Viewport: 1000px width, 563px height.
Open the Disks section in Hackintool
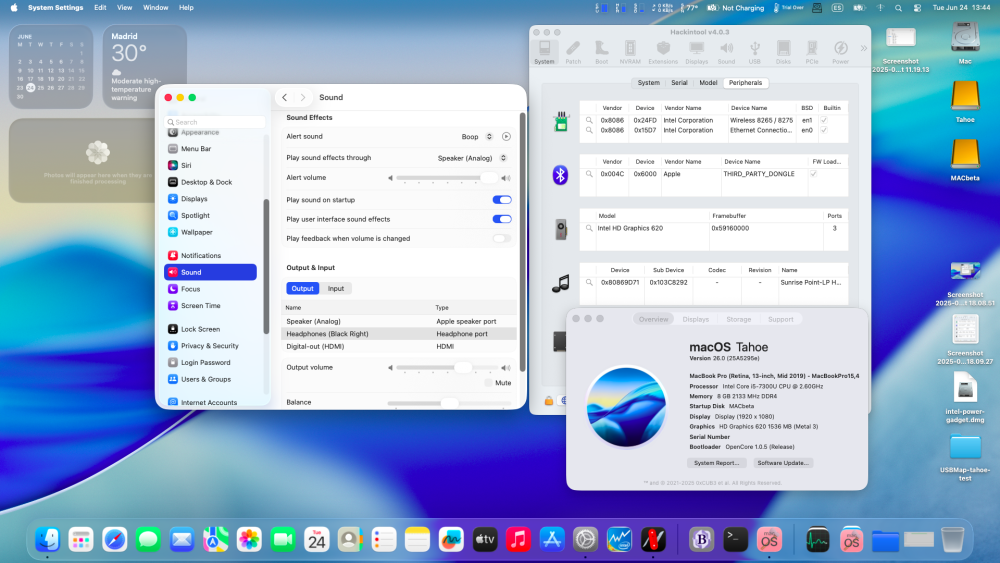point(783,52)
